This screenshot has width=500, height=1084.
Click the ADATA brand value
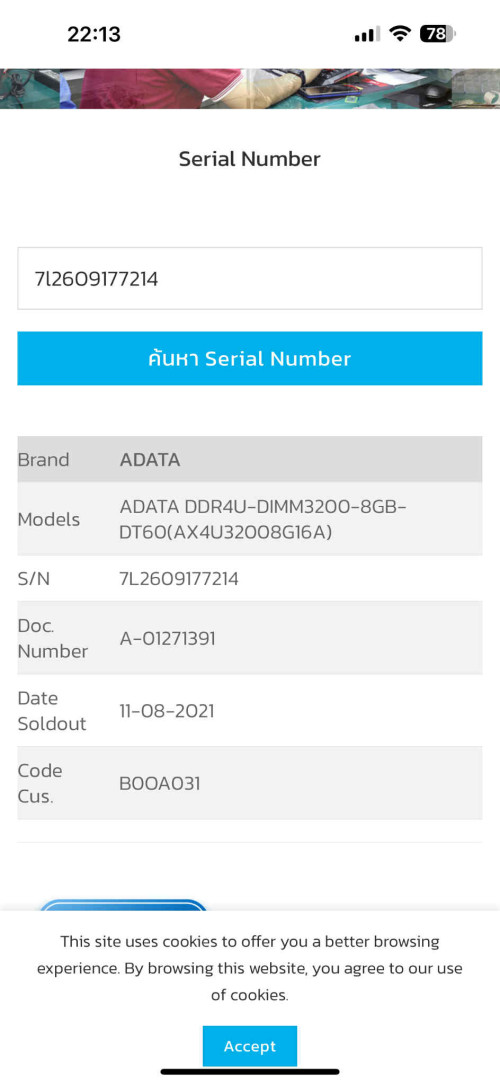pyautogui.click(x=150, y=460)
